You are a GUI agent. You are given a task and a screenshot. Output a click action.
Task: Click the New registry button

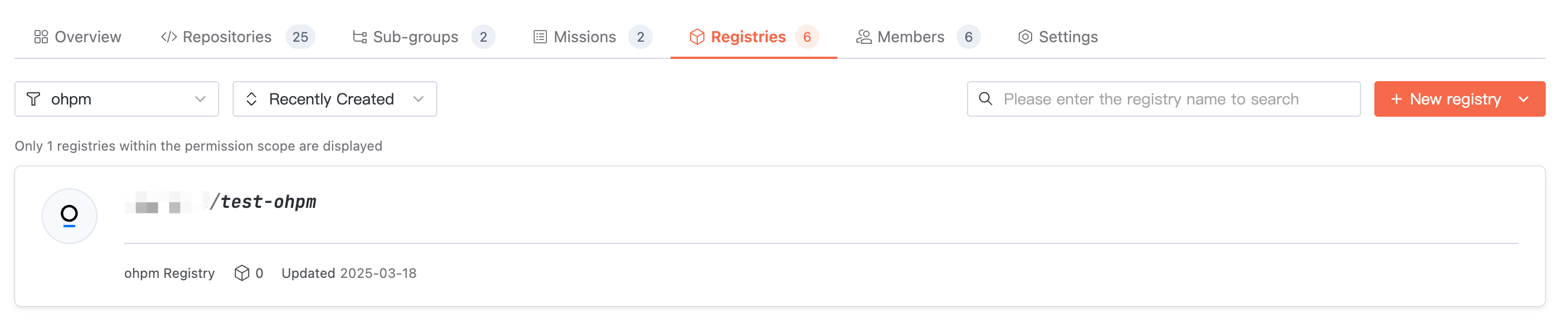pyautogui.click(x=1447, y=99)
